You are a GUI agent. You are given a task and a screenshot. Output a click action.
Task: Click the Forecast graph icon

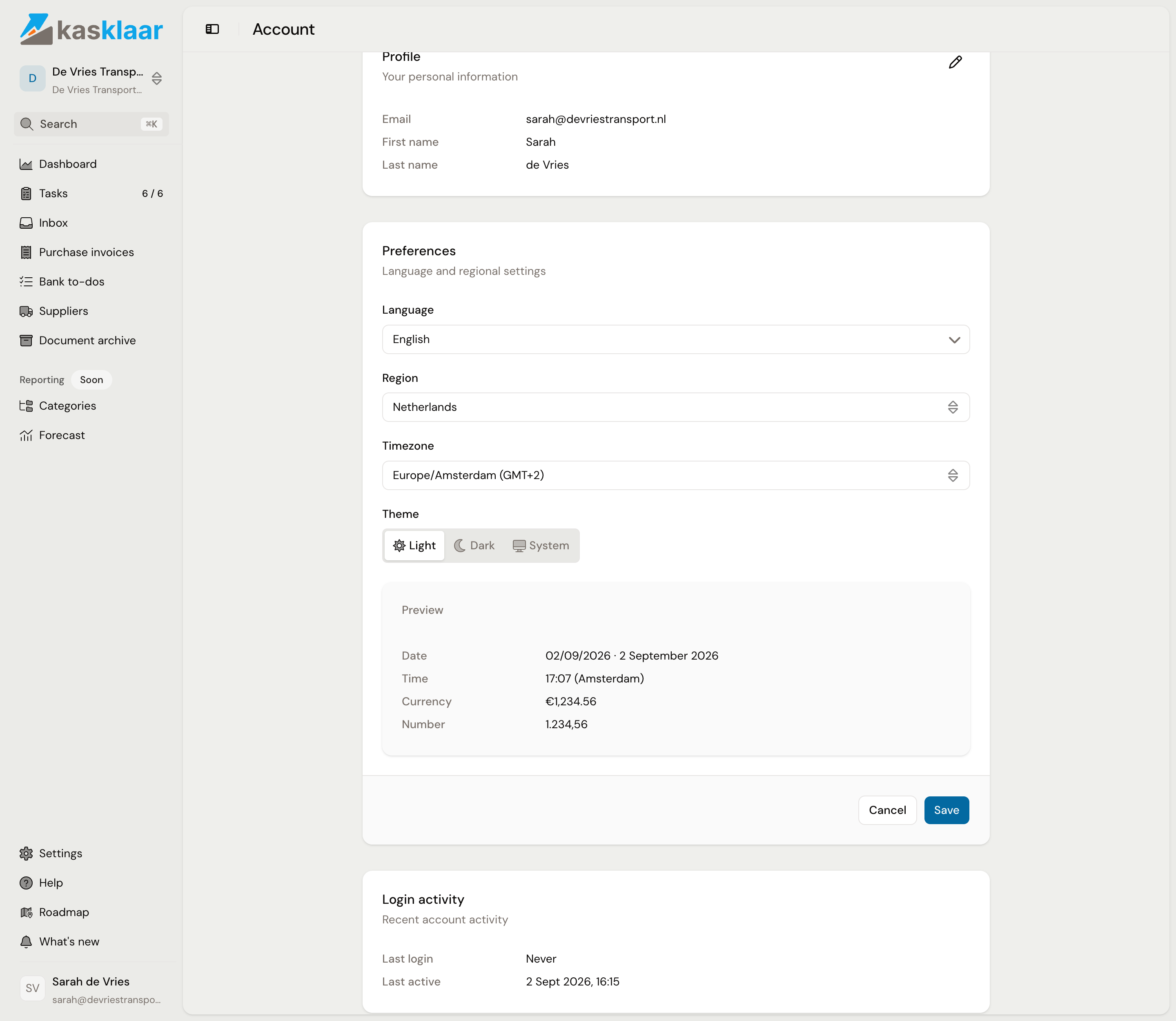pyautogui.click(x=26, y=435)
